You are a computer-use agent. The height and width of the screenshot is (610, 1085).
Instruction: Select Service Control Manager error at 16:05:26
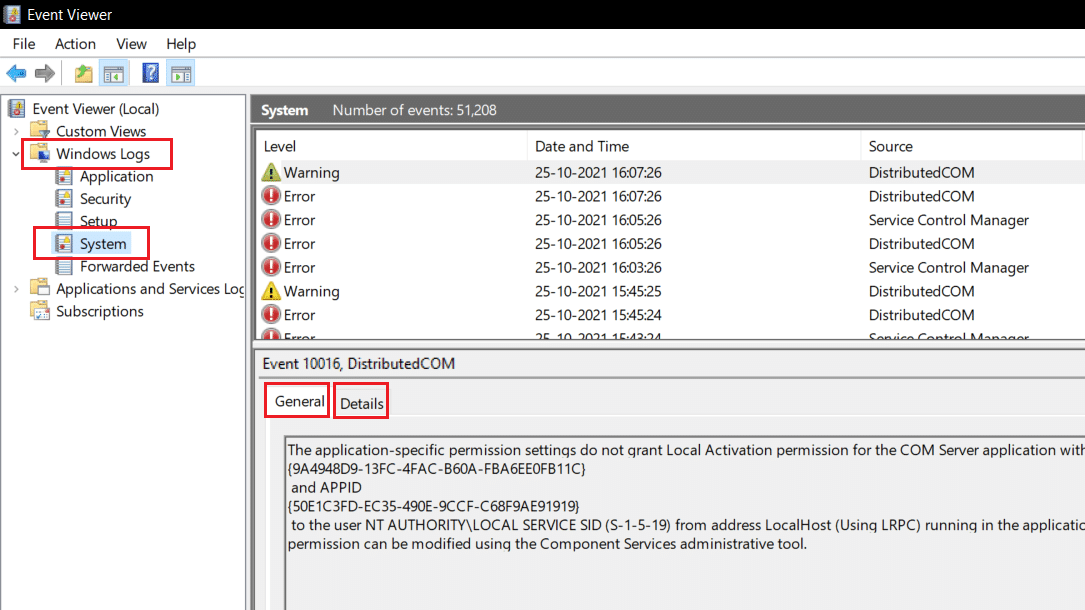671,220
